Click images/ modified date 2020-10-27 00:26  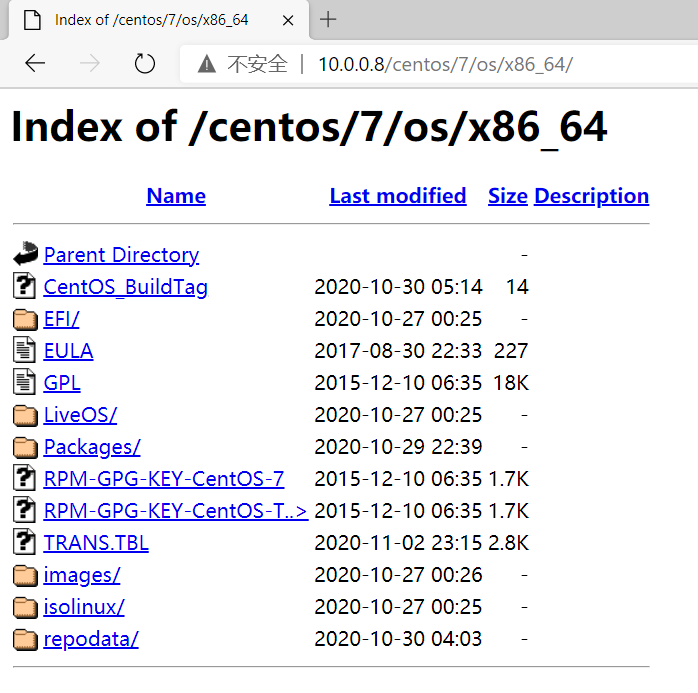coord(398,575)
